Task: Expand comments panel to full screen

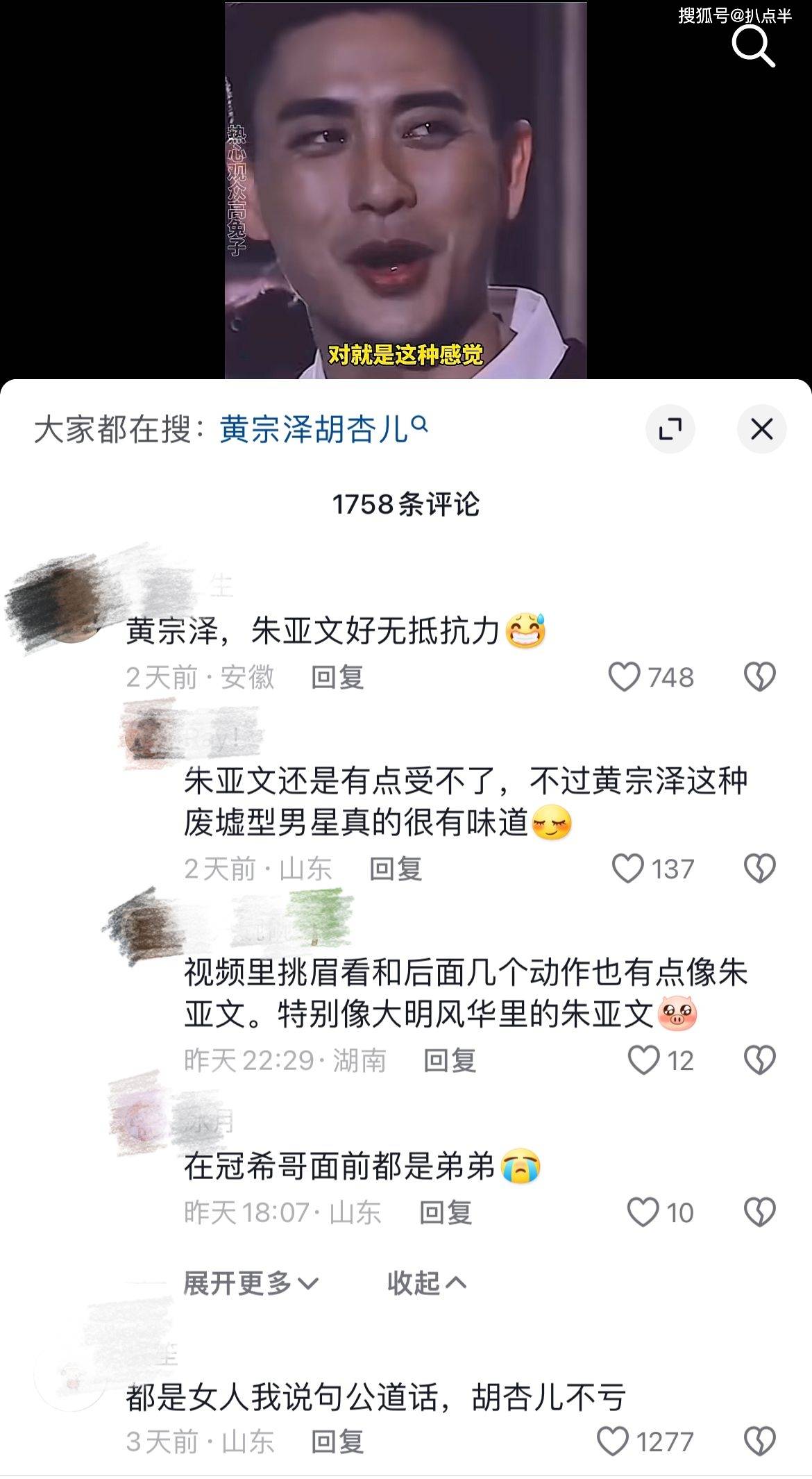Action: [670, 429]
